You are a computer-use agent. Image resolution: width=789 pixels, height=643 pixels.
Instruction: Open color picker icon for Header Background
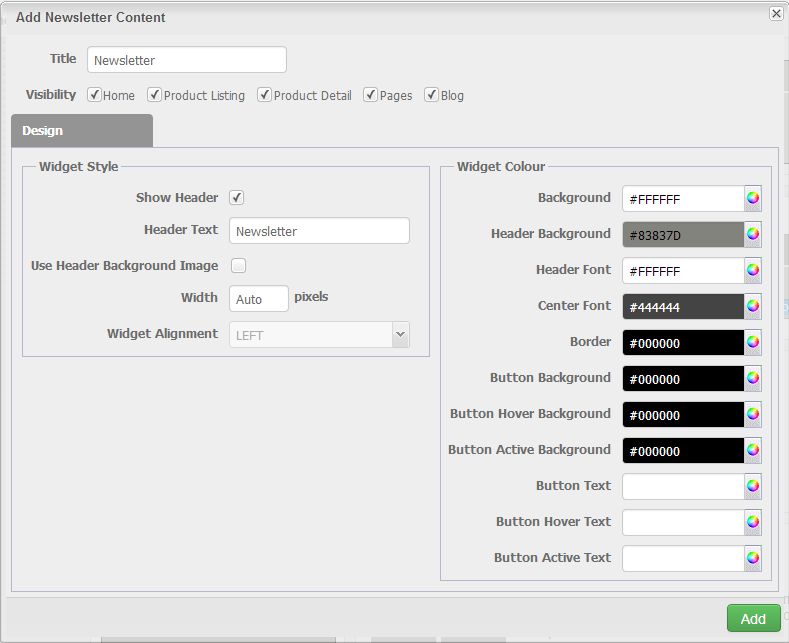click(752, 234)
